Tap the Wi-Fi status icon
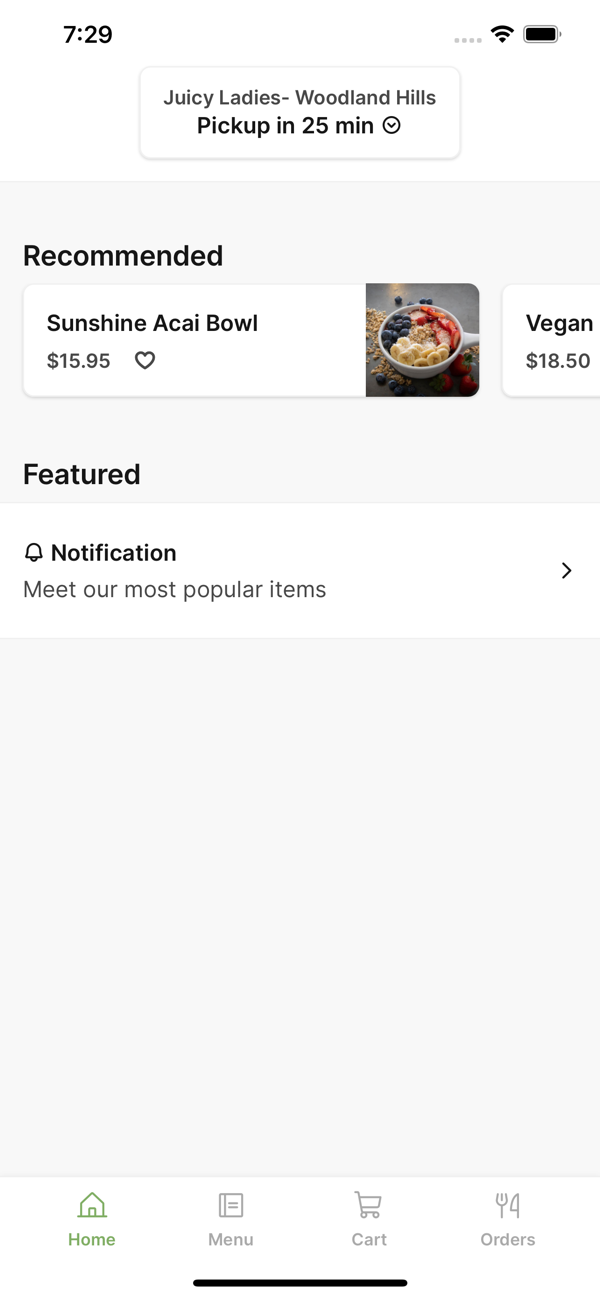 [x=502, y=35]
